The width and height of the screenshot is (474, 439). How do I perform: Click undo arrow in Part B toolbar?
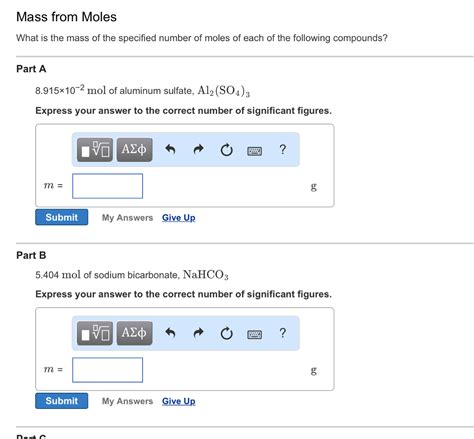170,333
